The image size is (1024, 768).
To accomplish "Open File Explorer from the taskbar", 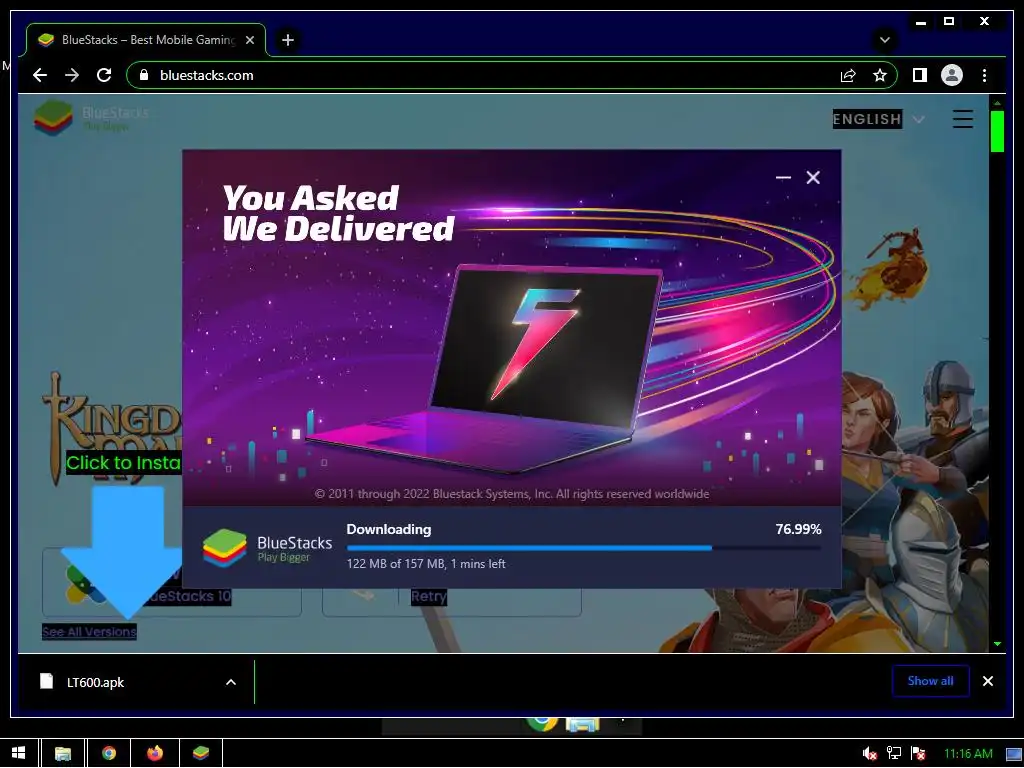I will point(63,753).
